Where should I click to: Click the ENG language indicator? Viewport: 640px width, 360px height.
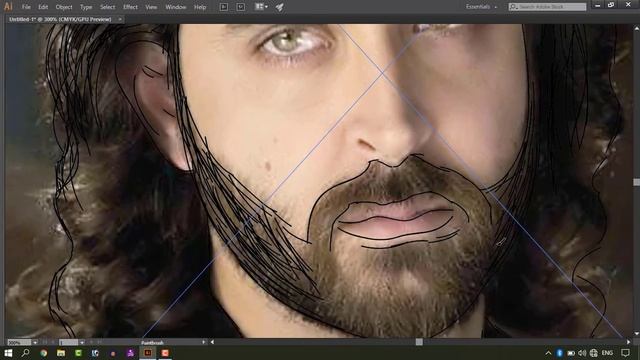[607, 353]
